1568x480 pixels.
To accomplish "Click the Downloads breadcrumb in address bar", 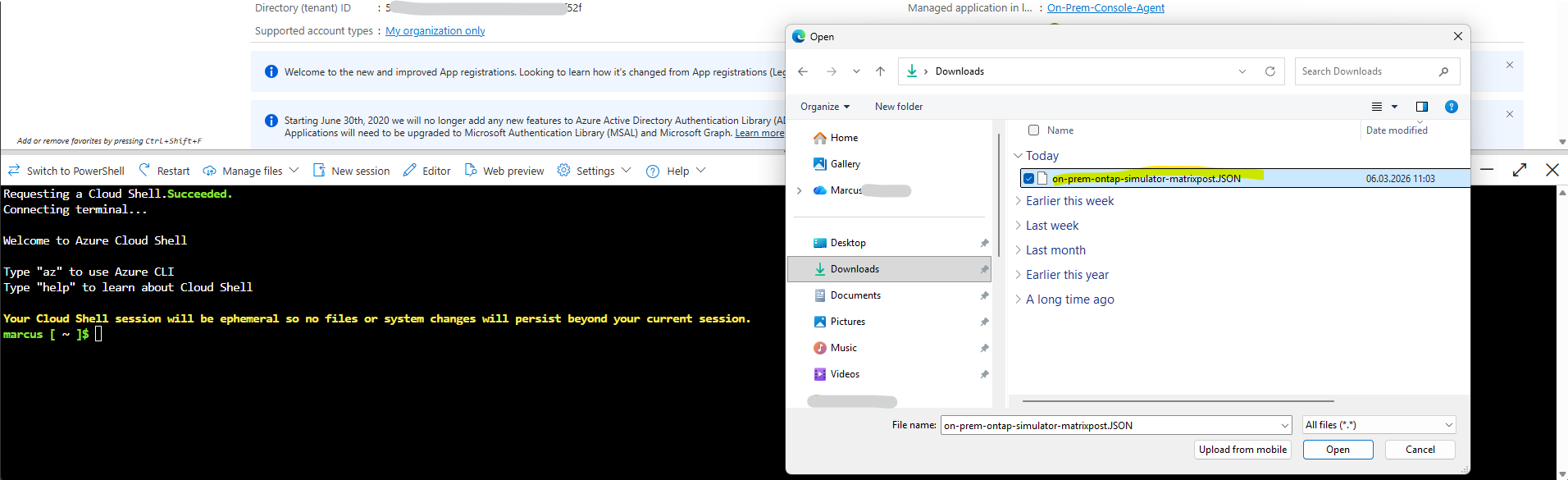I will (x=959, y=71).
